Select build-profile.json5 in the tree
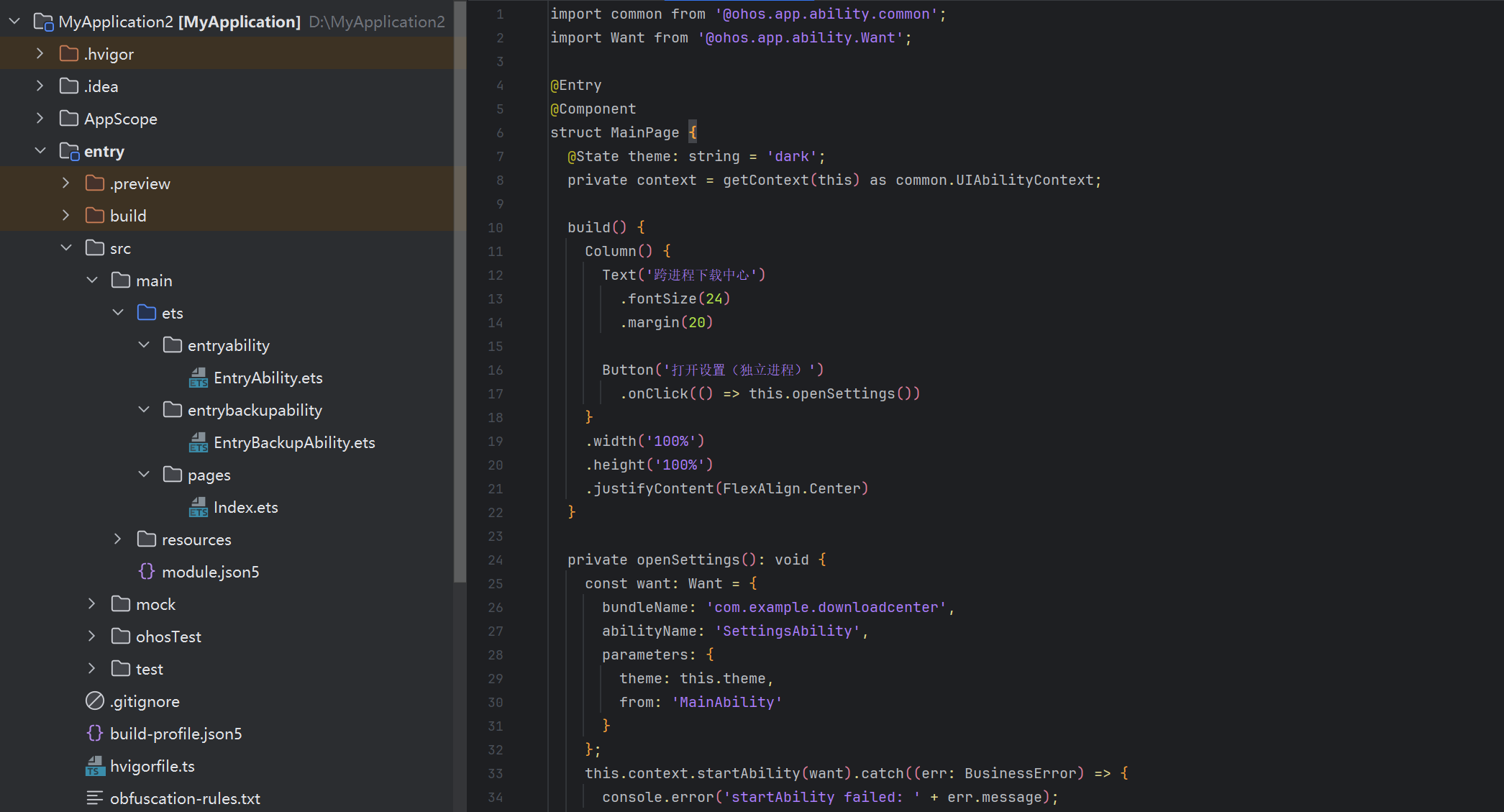The width and height of the screenshot is (1504, 812). coord(176,734)
